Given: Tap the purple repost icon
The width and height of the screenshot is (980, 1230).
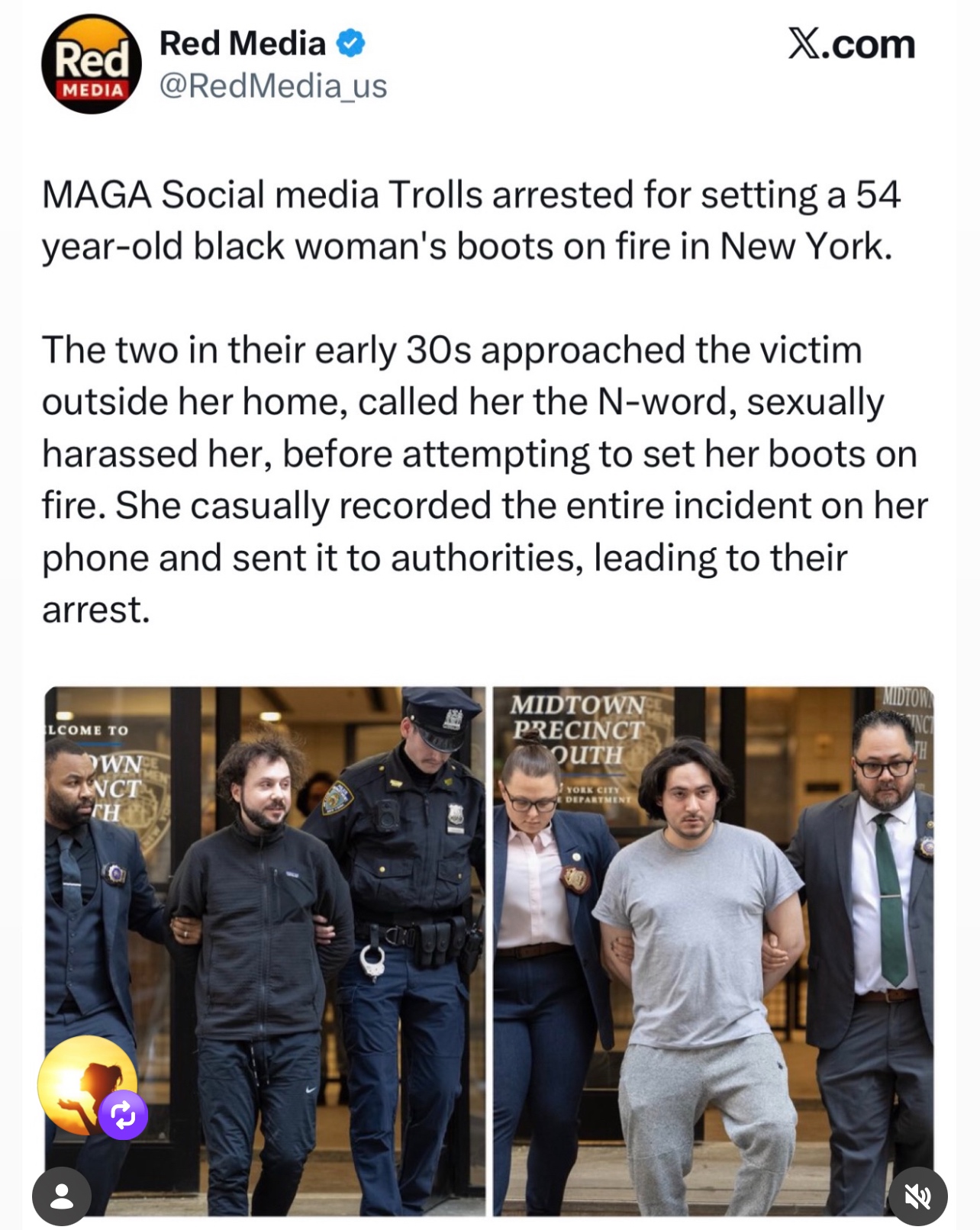Looking at the screenshot, I should [x=123, y=1116].
